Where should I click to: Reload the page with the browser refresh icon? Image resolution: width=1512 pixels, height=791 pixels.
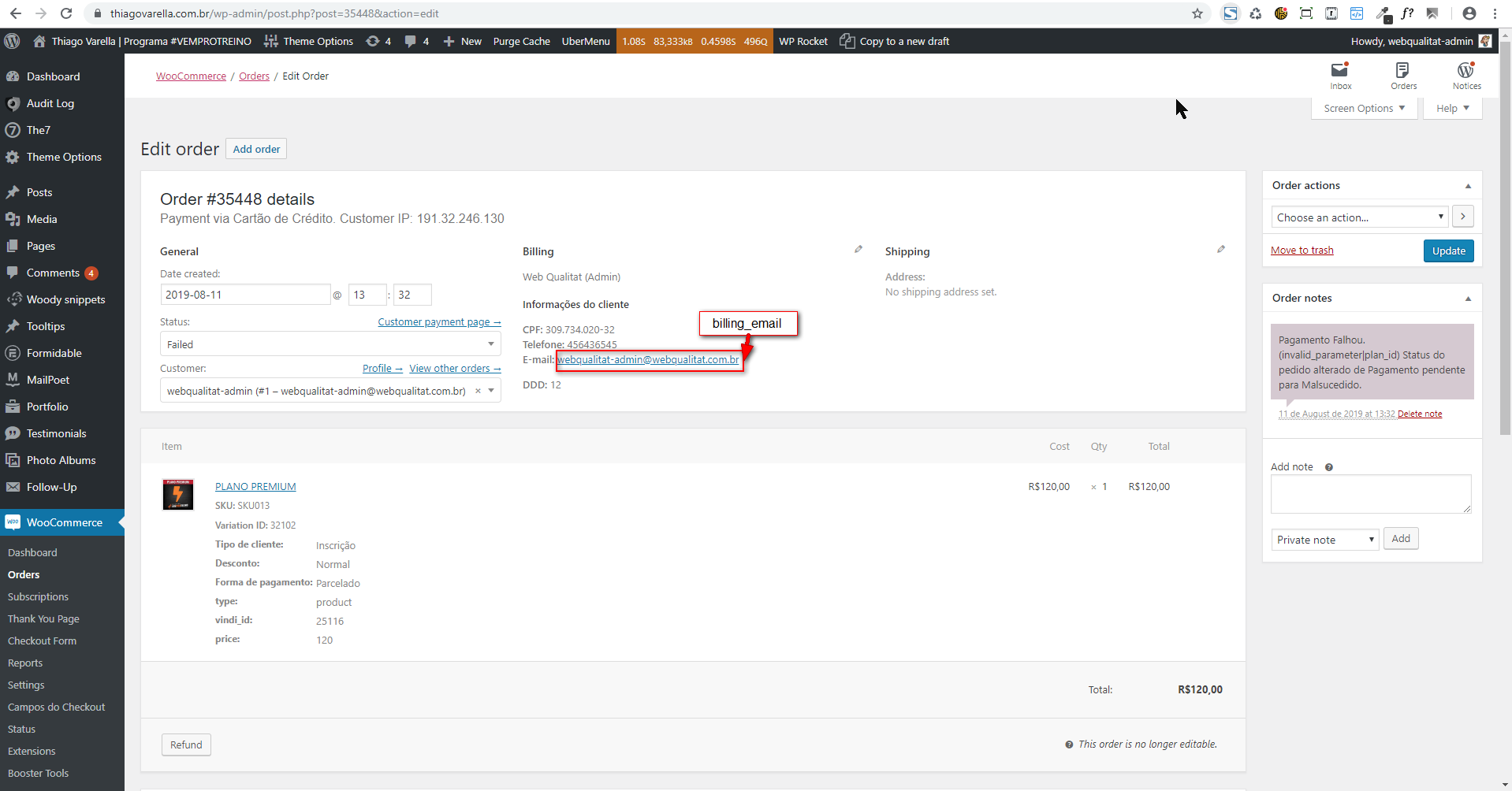66,13
